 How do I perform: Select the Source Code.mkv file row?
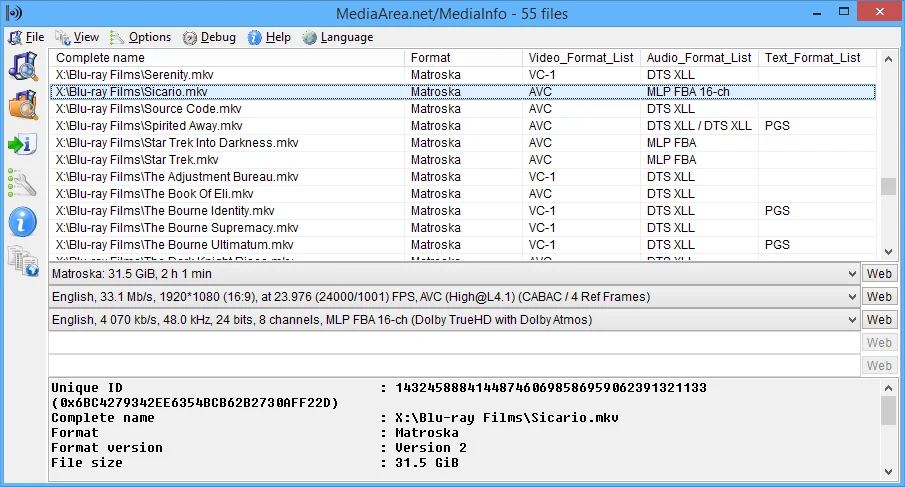(463, 109)
